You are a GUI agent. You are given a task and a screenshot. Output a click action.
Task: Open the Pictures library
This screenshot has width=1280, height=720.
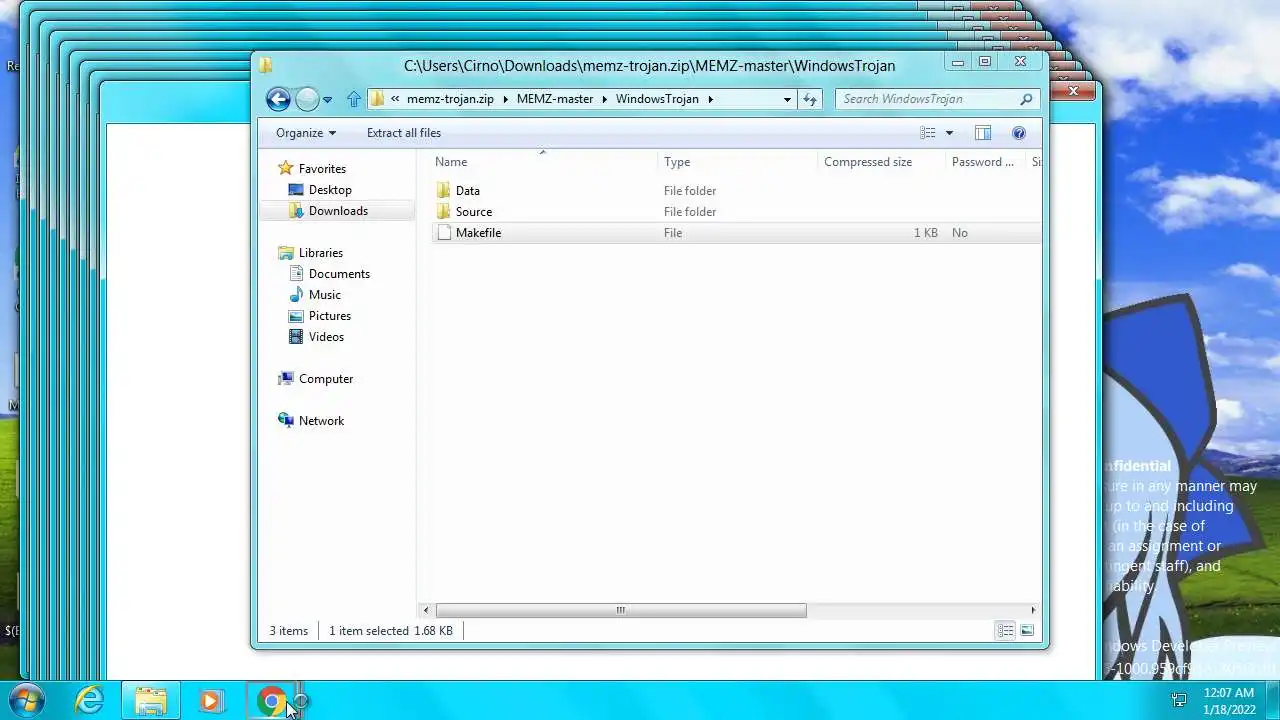click(x=330, y=316)
